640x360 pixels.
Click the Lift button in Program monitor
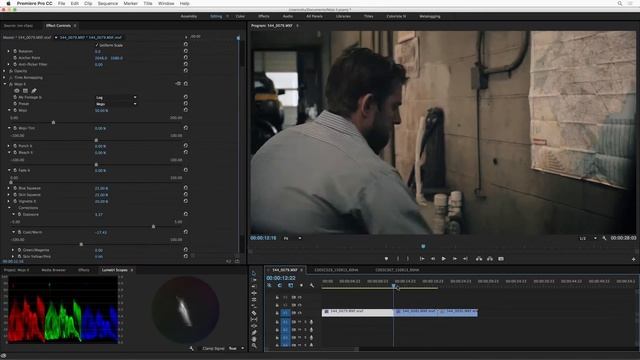pyautogui.click(x=479, y=259)
